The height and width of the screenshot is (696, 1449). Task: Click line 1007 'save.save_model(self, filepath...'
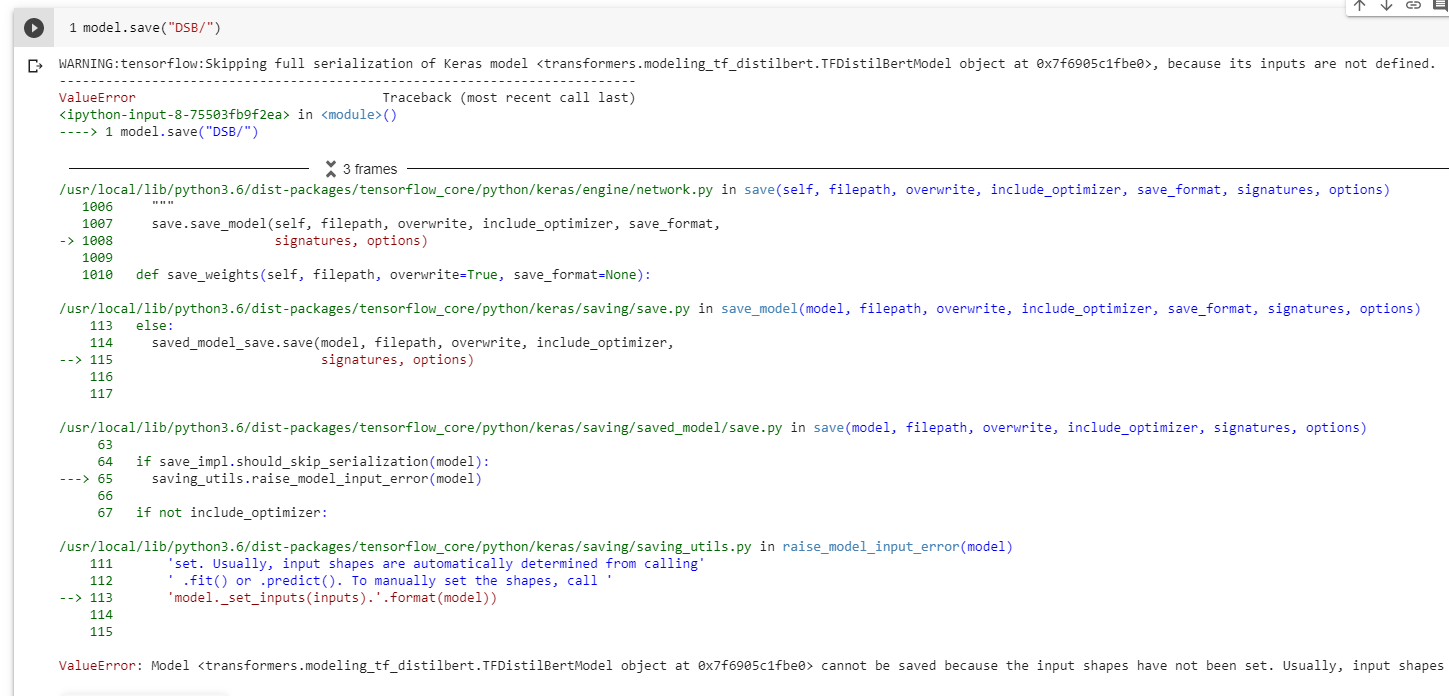click(x=436, y=224)
